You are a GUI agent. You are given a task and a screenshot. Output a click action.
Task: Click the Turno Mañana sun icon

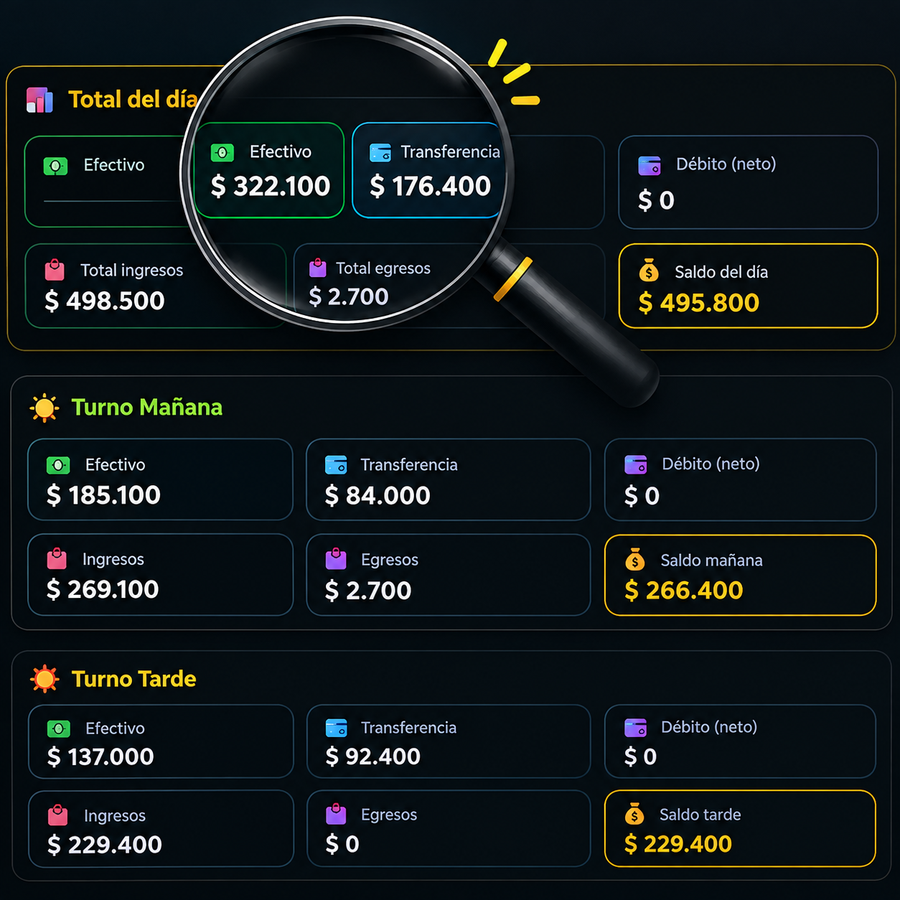click(x=44, y=408)
